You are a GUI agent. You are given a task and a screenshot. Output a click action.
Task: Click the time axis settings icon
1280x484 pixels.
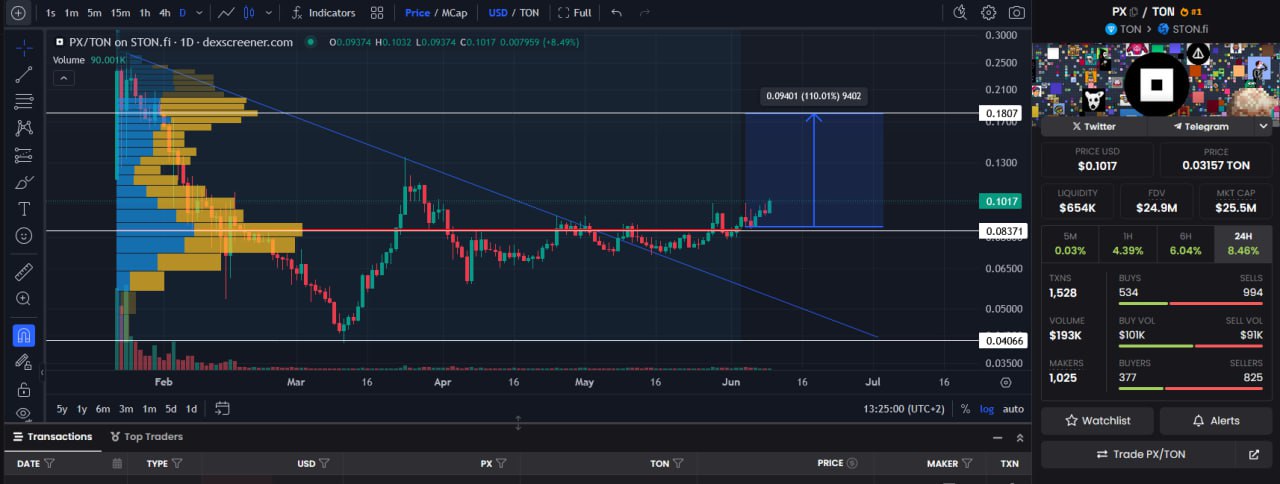(x=1006, y=382)
